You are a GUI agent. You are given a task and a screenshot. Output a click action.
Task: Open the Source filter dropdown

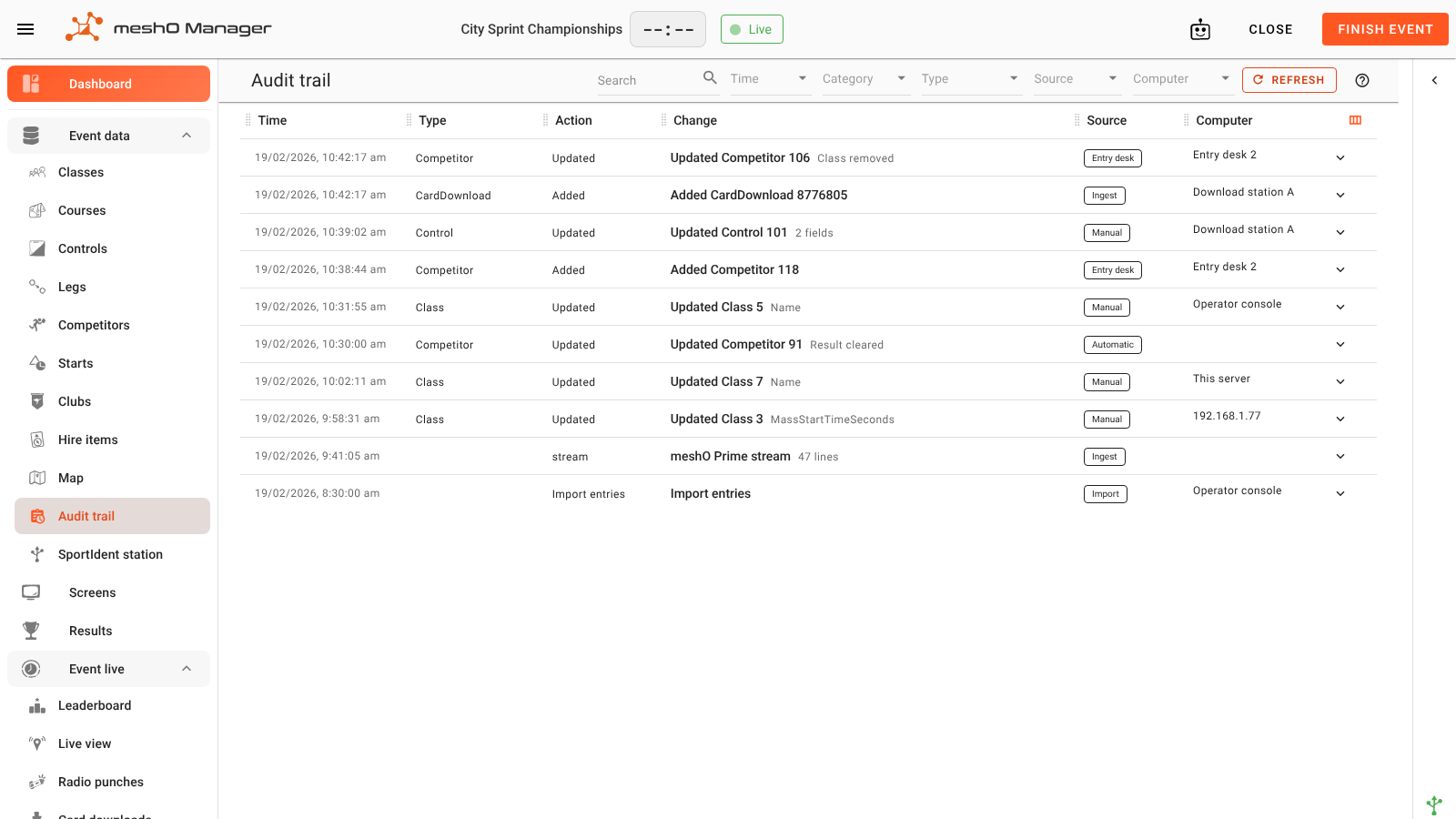1076,79
